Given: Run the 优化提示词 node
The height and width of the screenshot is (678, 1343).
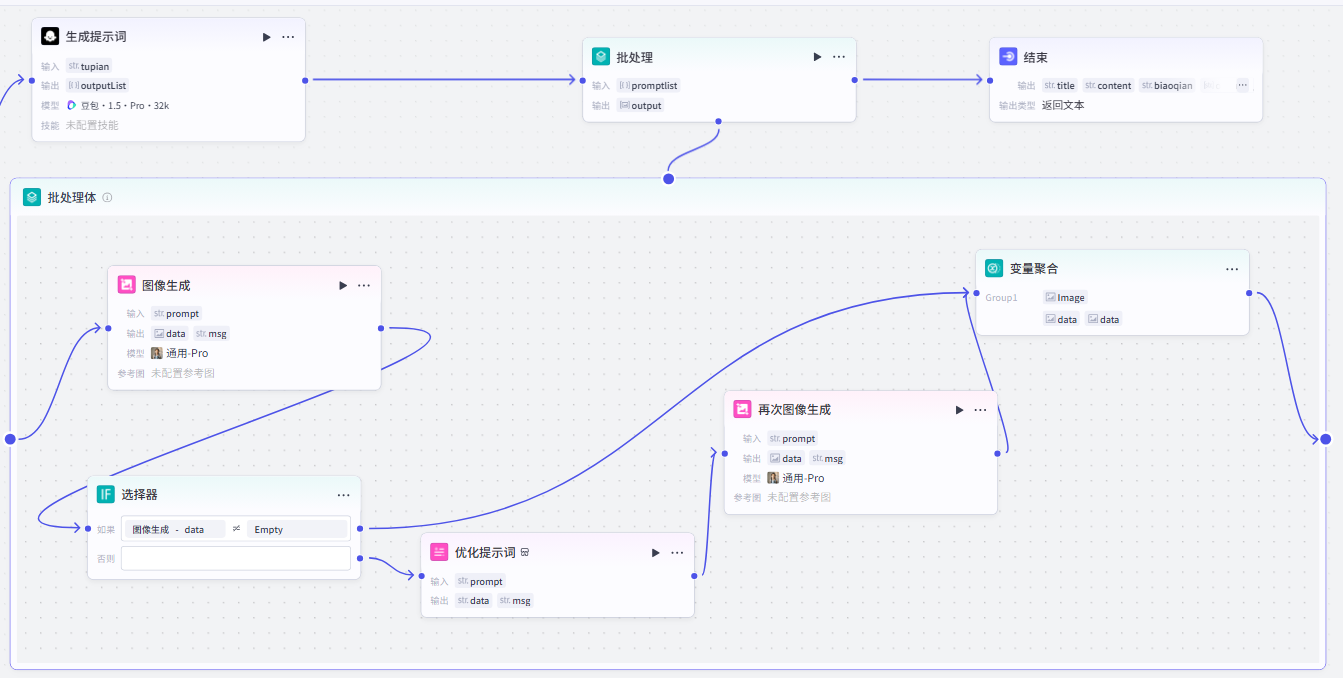Looking at the screenshot, I should [x=656, y=552].
